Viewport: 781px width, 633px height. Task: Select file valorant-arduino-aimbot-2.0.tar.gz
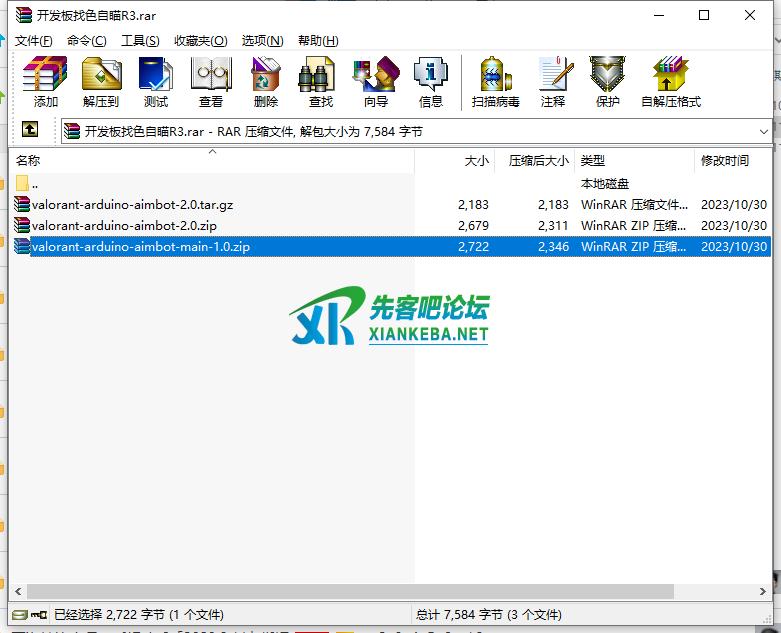(x=132, y=205)
